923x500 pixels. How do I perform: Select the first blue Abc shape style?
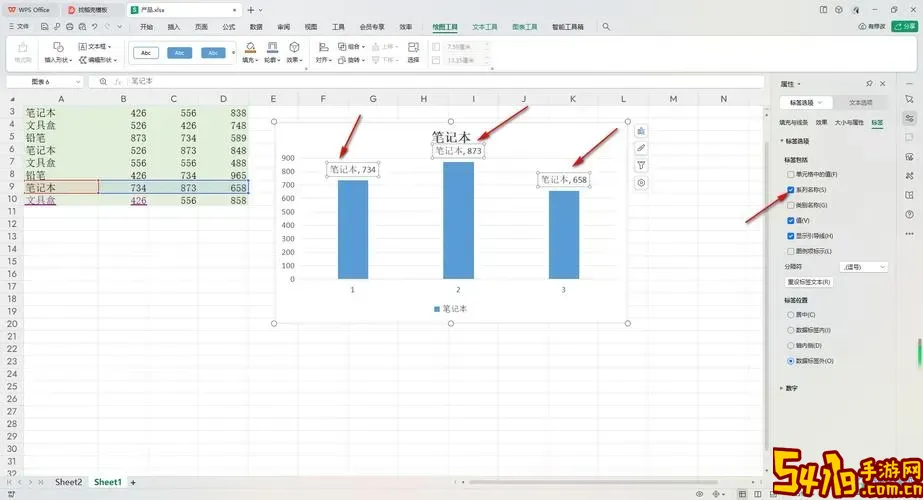180,53
